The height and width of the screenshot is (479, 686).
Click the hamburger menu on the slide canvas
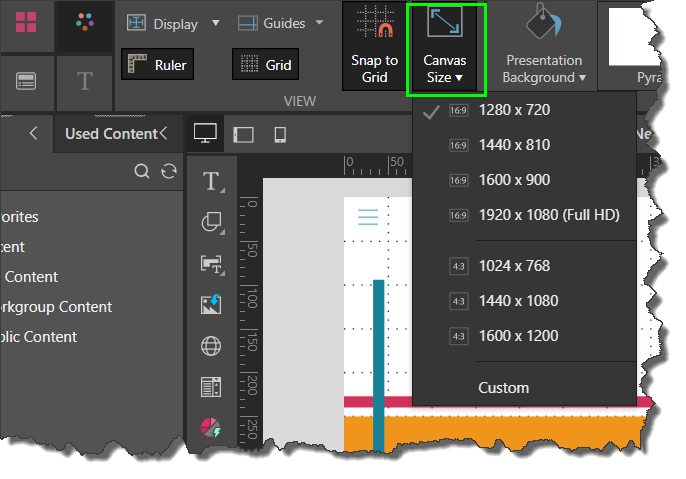[368, 217]
